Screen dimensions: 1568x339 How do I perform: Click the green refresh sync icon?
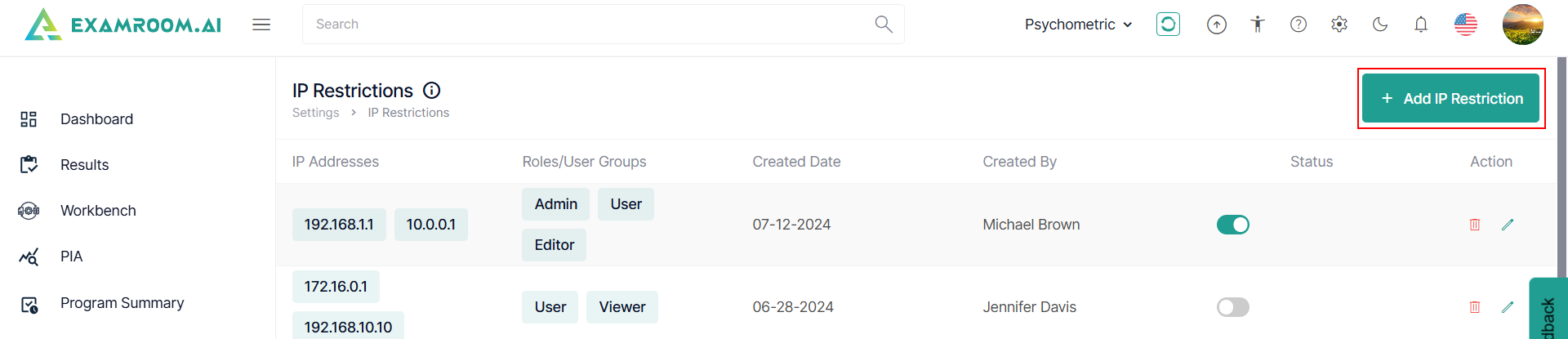pyautogui.click(x=1168, y=25)
